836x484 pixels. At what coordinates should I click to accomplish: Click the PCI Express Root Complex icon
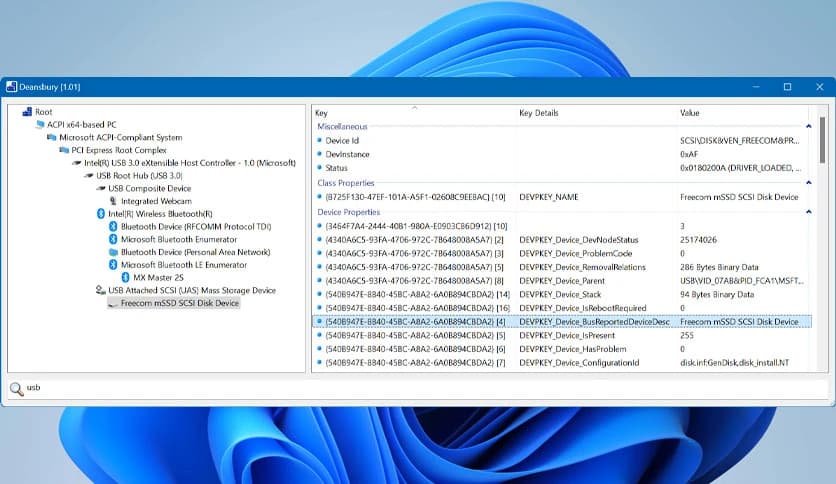click(x=64, y=150)
